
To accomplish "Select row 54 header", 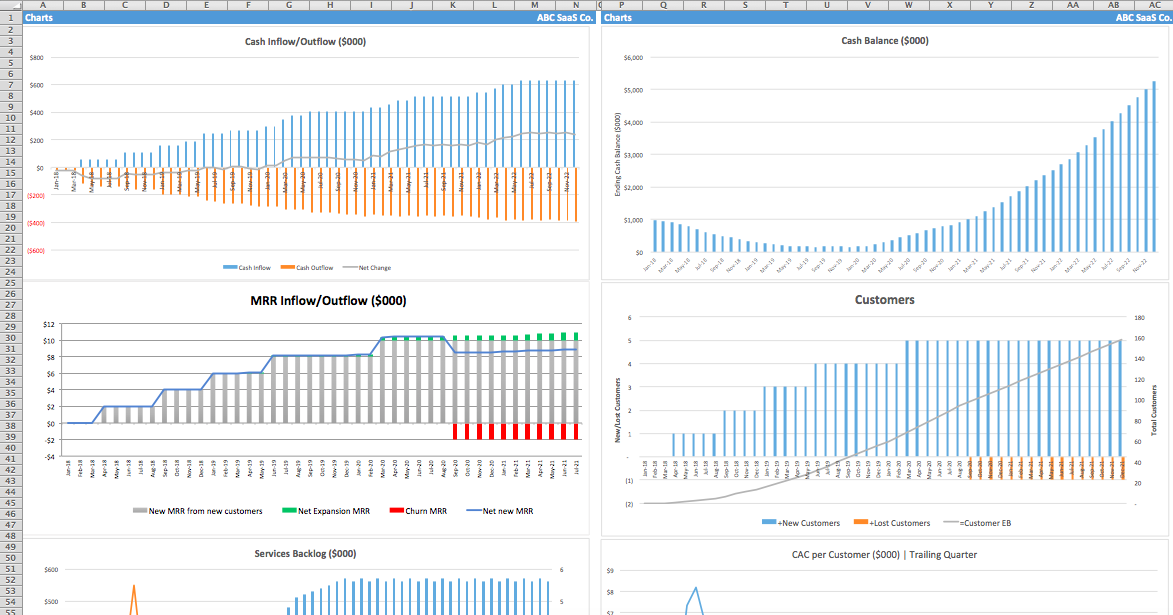I will tap(10, 602).
